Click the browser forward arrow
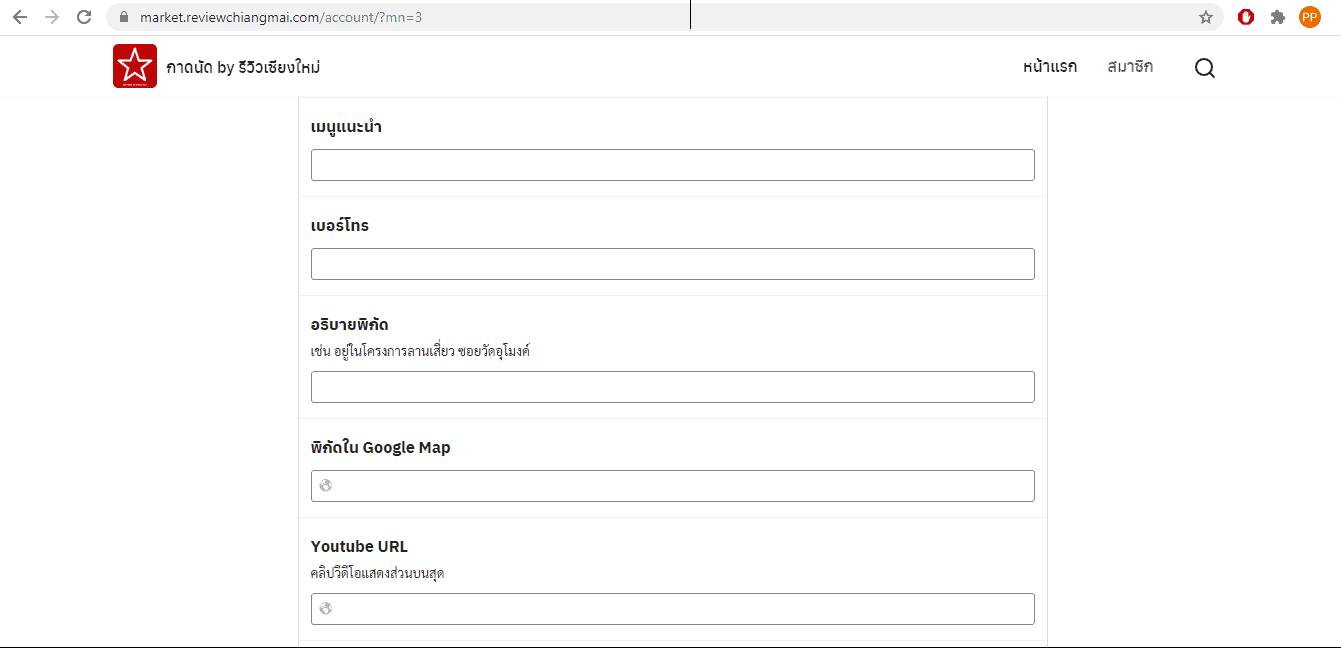 tap(52, 17)
